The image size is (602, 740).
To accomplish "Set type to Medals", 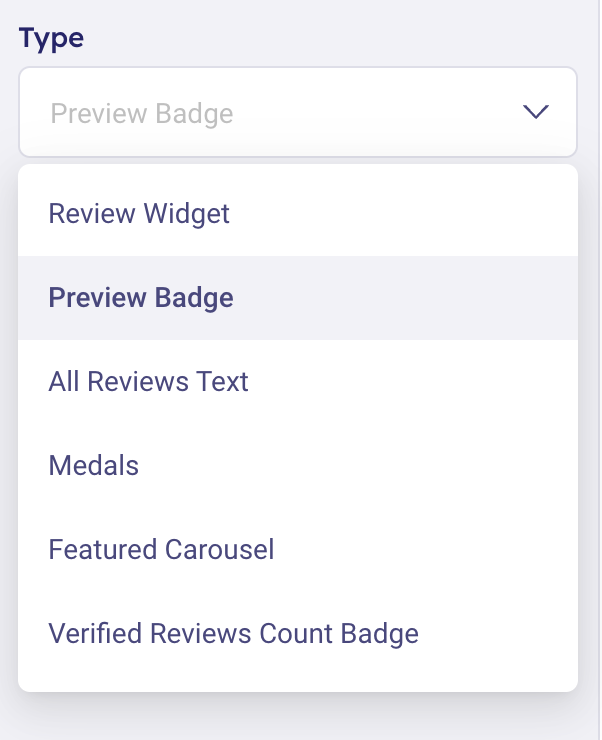I will [x=94, y=465].
